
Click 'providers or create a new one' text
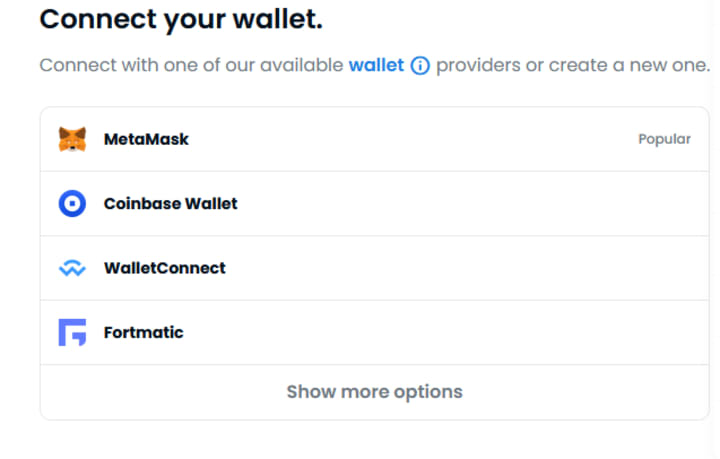point(572,66)
